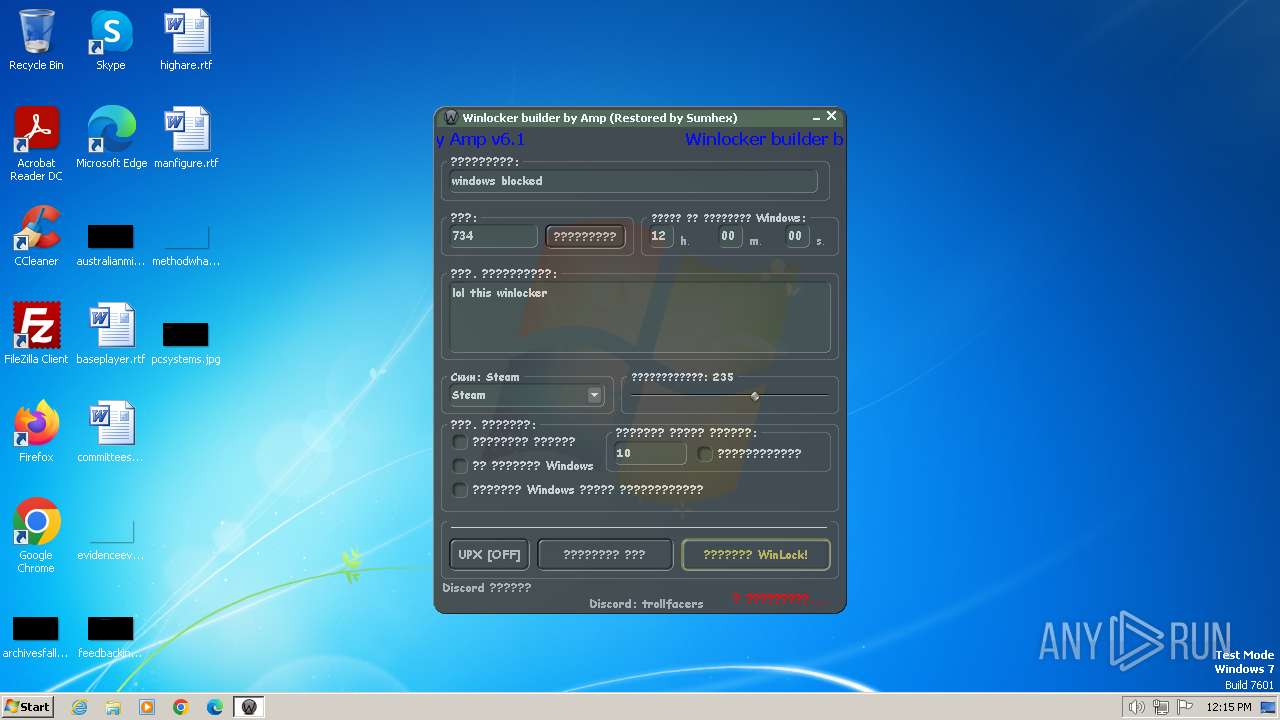
Task: Minimize the Winlocker builder window
Action: 816,118
